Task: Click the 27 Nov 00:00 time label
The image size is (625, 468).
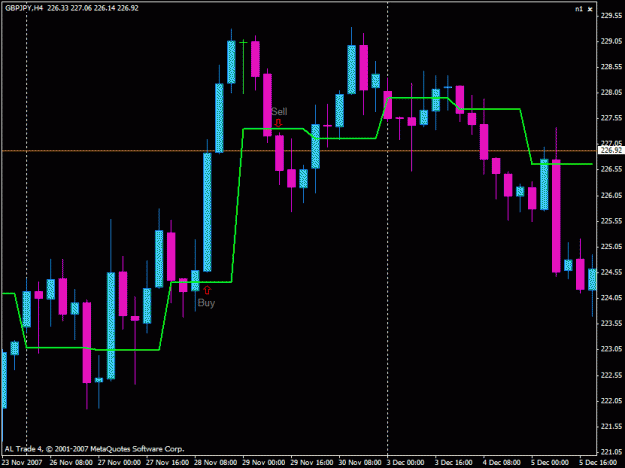Action: (119, 462)
